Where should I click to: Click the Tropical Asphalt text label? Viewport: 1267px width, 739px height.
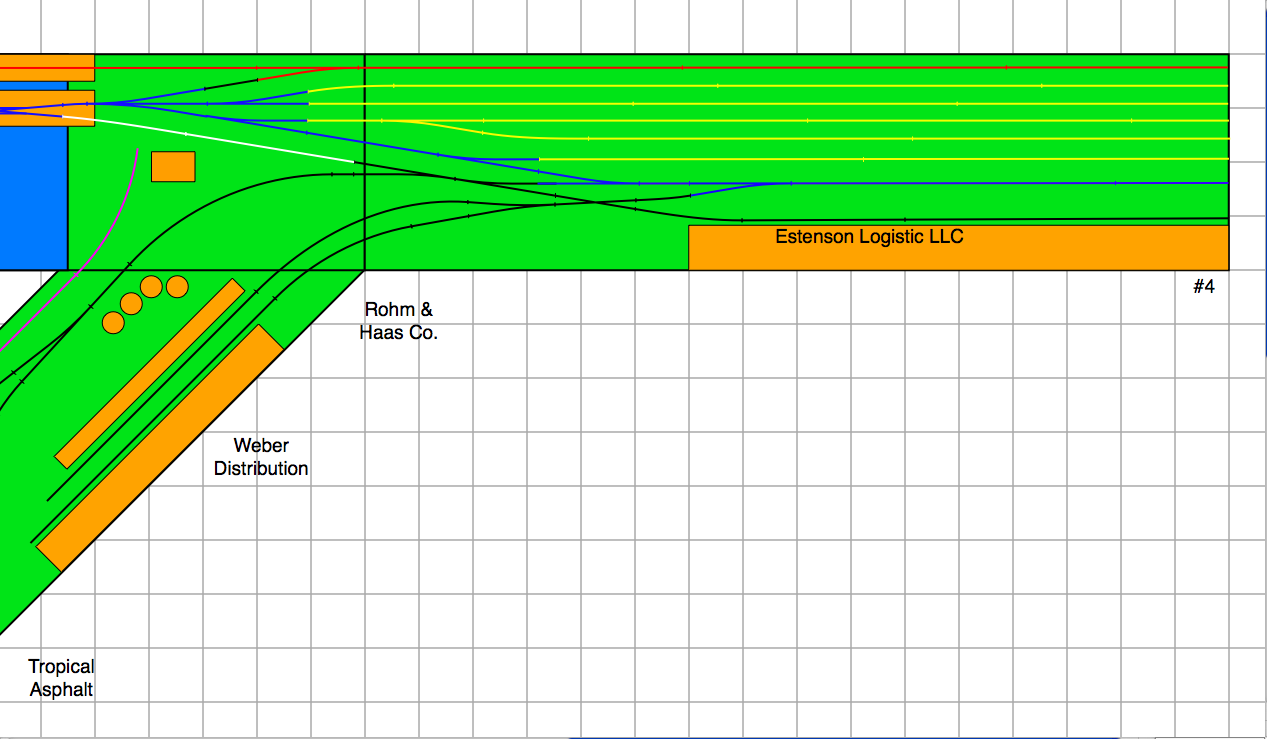pos(61,677)
